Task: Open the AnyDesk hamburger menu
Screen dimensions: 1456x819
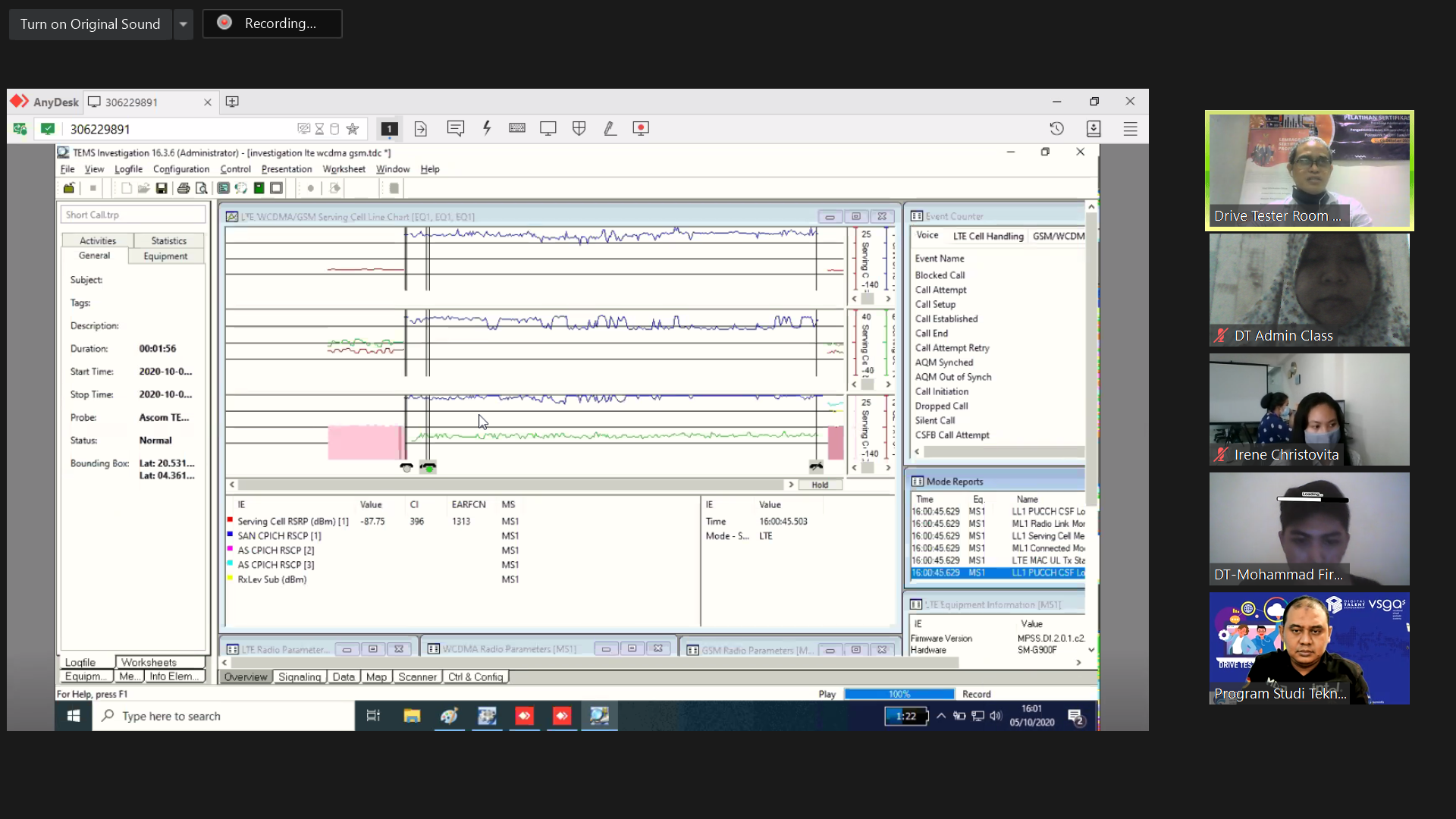Action: pos(1130,128)
